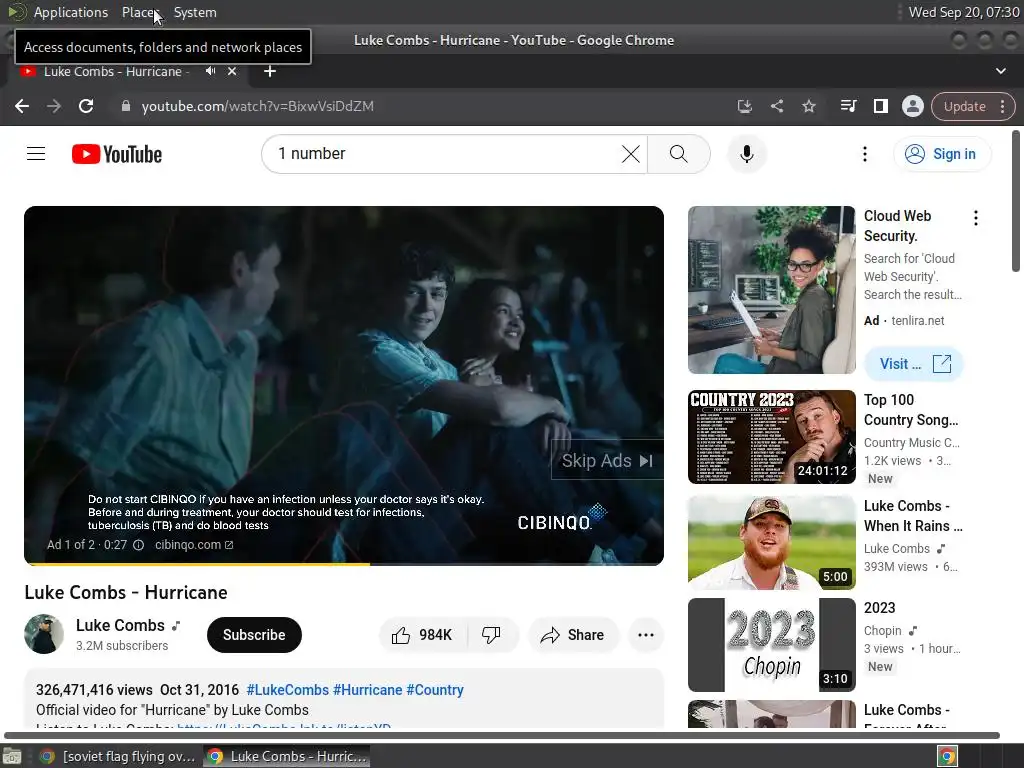Open a new browser tab
The image size is (1024, 768).
270,71
